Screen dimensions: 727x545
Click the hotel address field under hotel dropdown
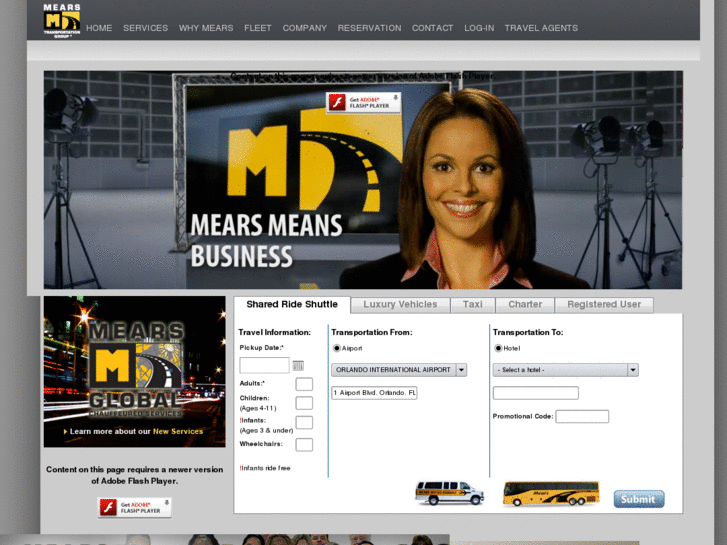coord(536,393)
